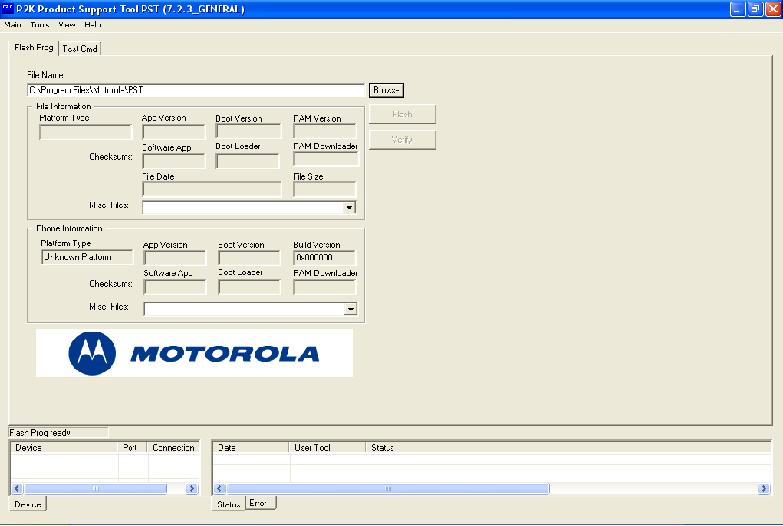
Task: Click the Boot Version field in Phone Information
Action: (249, 257)
